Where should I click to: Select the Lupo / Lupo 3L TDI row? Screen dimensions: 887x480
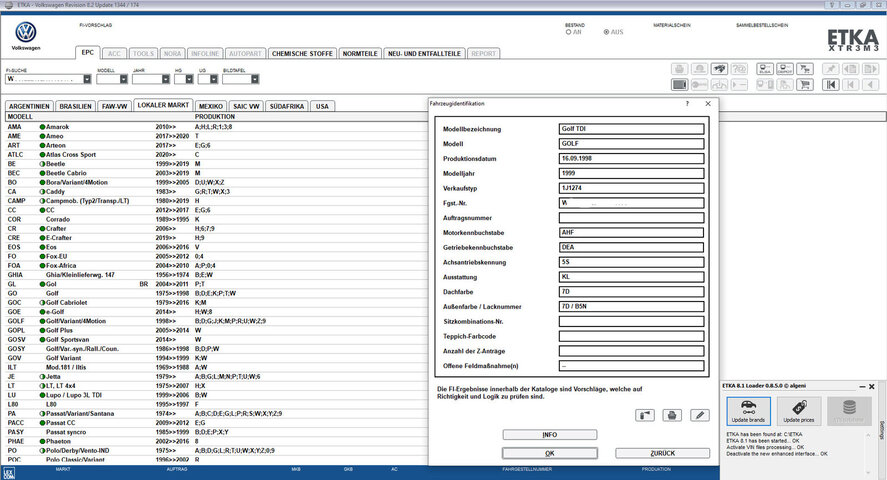coord(215,395)
